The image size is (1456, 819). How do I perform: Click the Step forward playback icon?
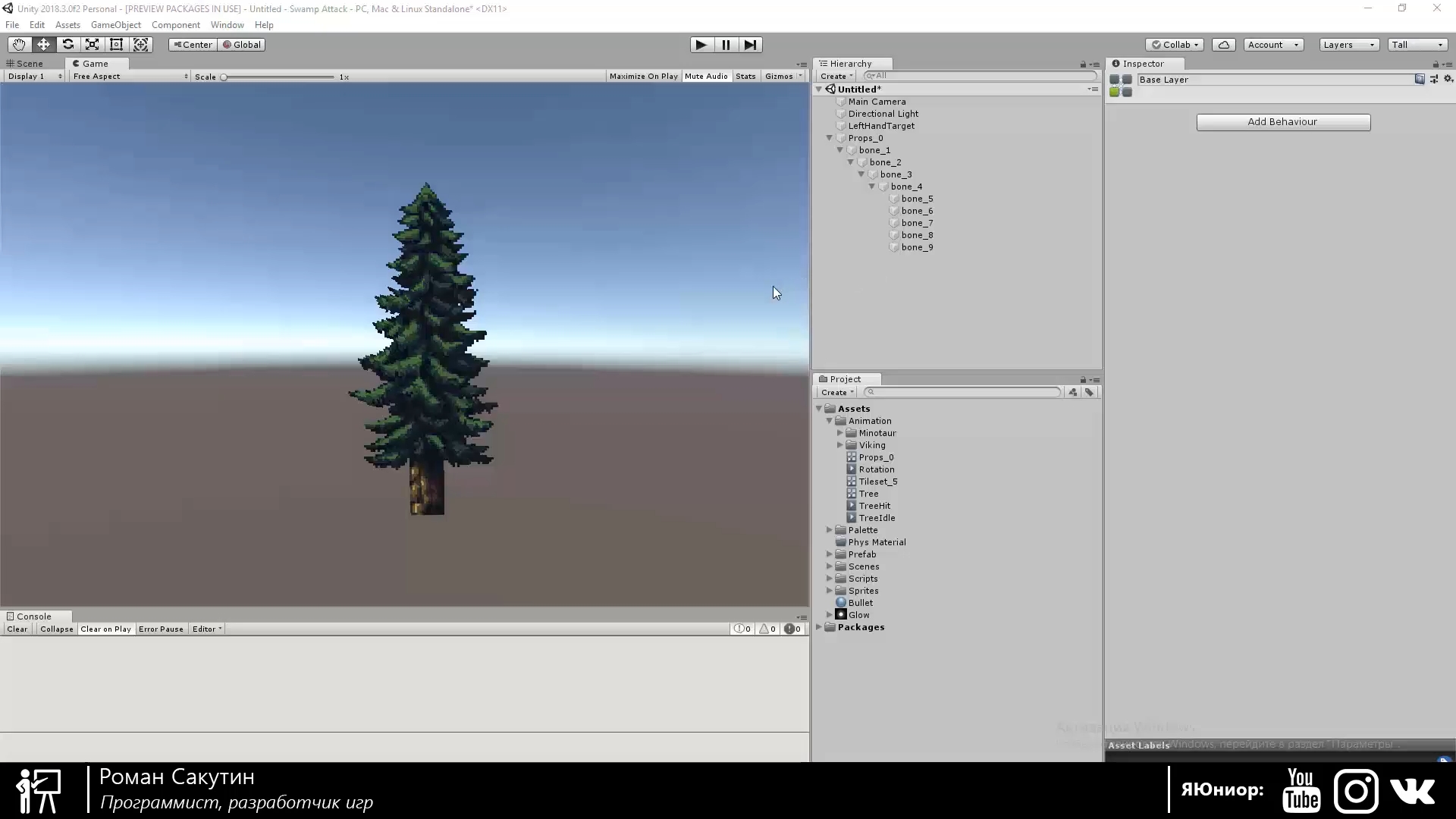tap(749, 44)
